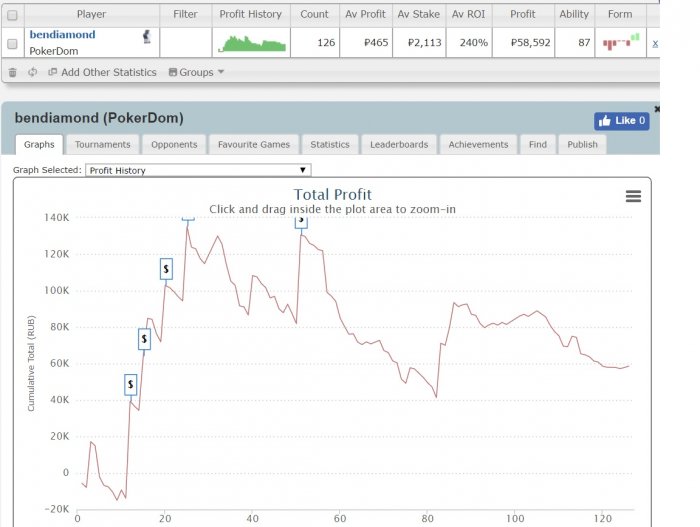Click the Ability value 87
The height and width of the screenshot is (527, 700).
[x=584, y=43]
